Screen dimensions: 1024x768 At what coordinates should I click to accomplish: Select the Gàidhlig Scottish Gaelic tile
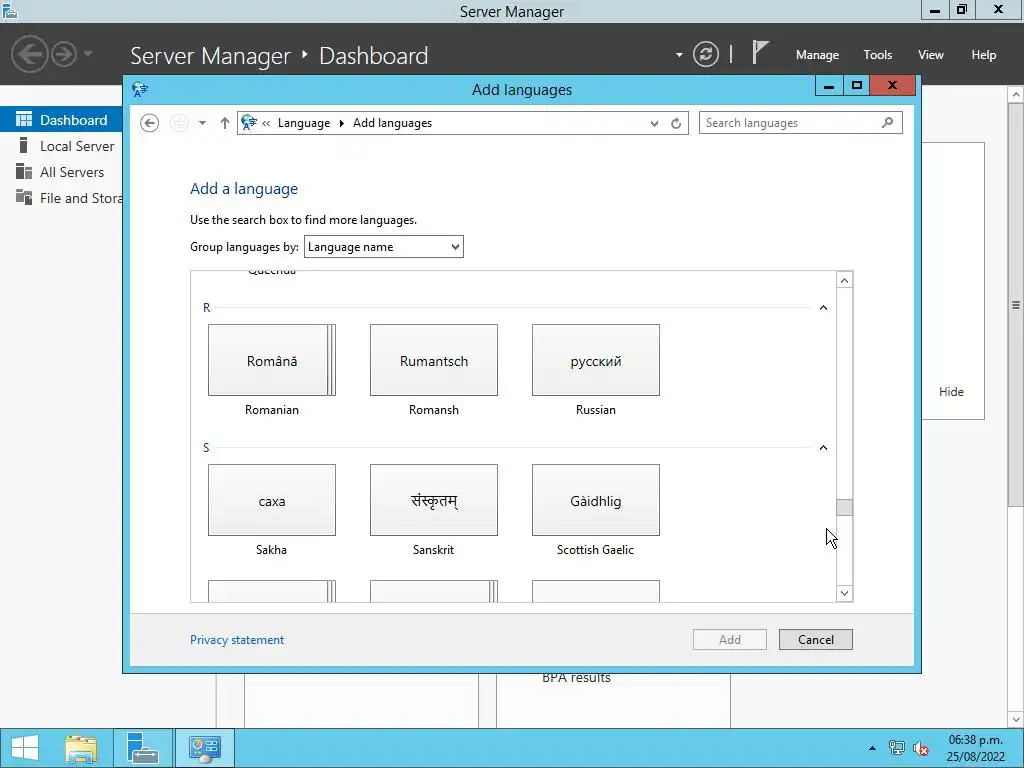pos(596,500)
